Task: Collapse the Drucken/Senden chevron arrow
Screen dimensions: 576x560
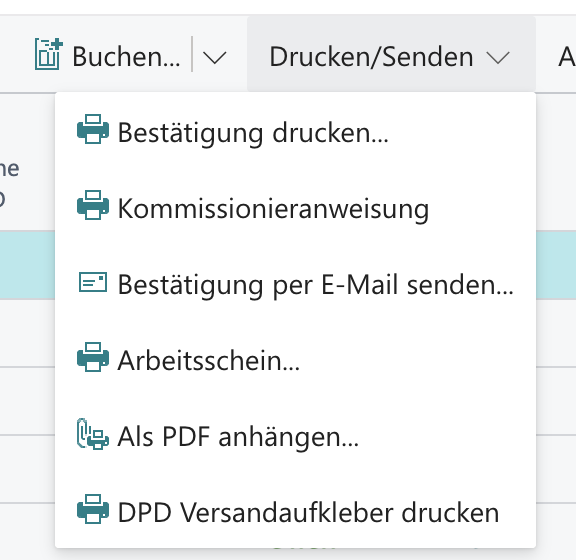Action: [498, 58]
